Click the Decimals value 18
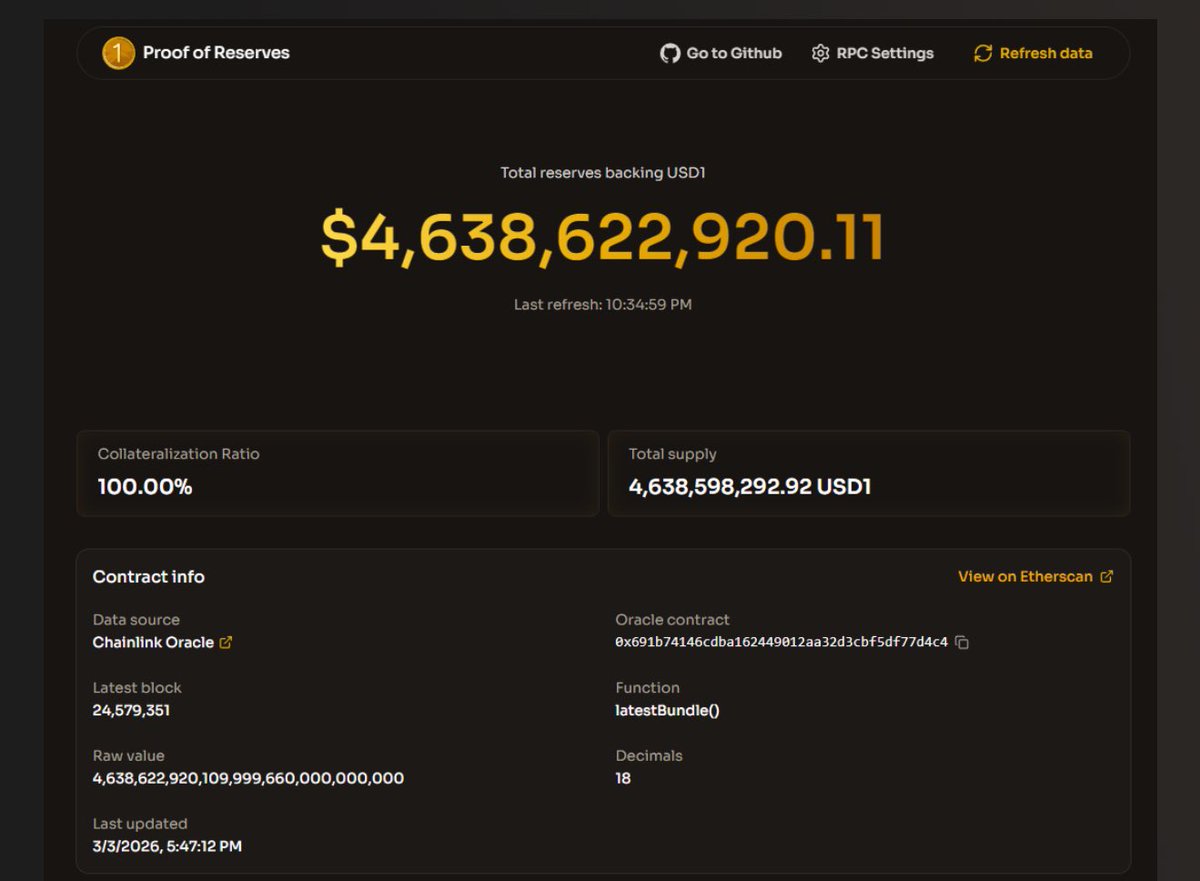 coord(623,779)
